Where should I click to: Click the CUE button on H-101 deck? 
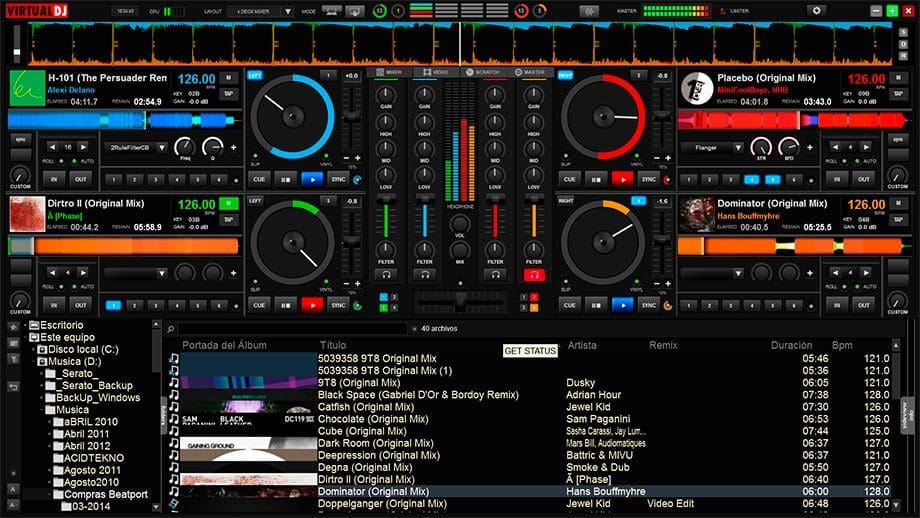pyautogui.click(x=259, y=179)
